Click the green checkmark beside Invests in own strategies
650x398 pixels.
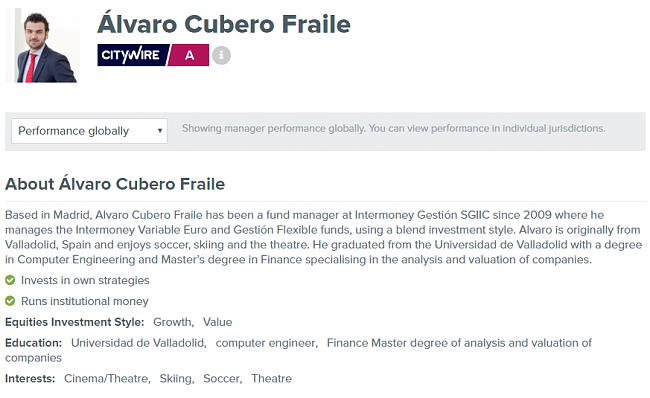(10, 280)
